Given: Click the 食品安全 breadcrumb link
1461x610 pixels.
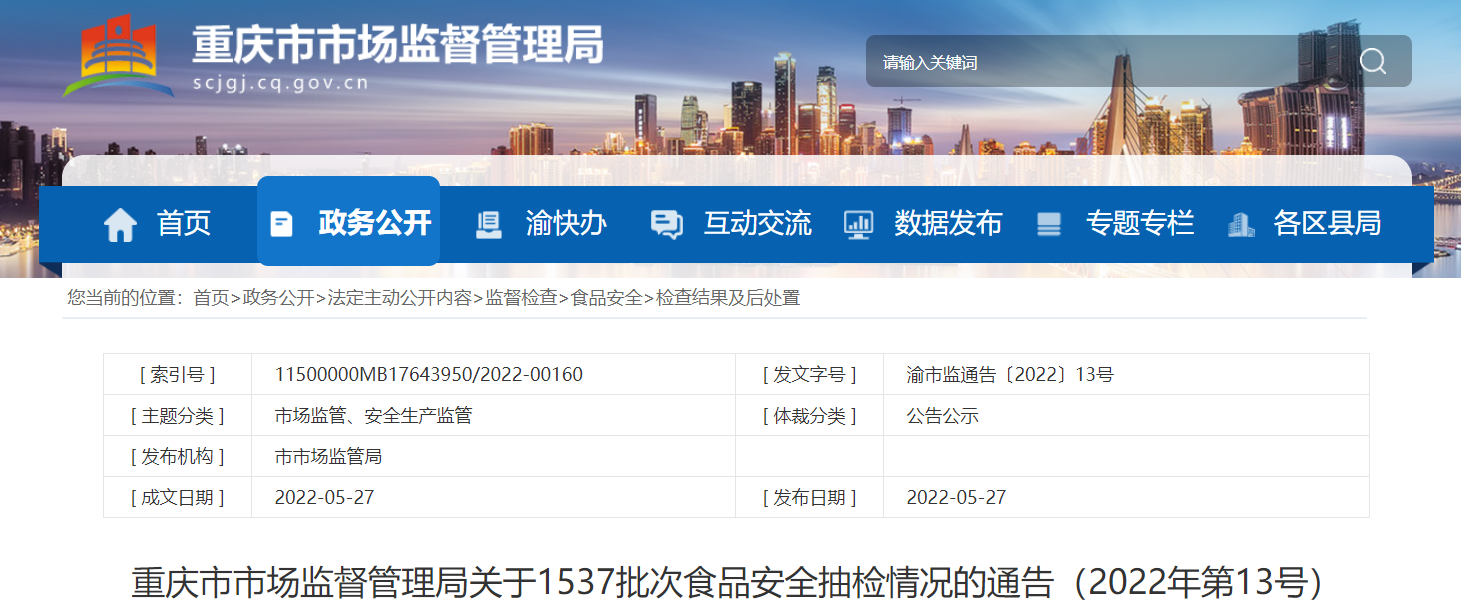Looking at the screenshot, I should (x=606, y=298).
